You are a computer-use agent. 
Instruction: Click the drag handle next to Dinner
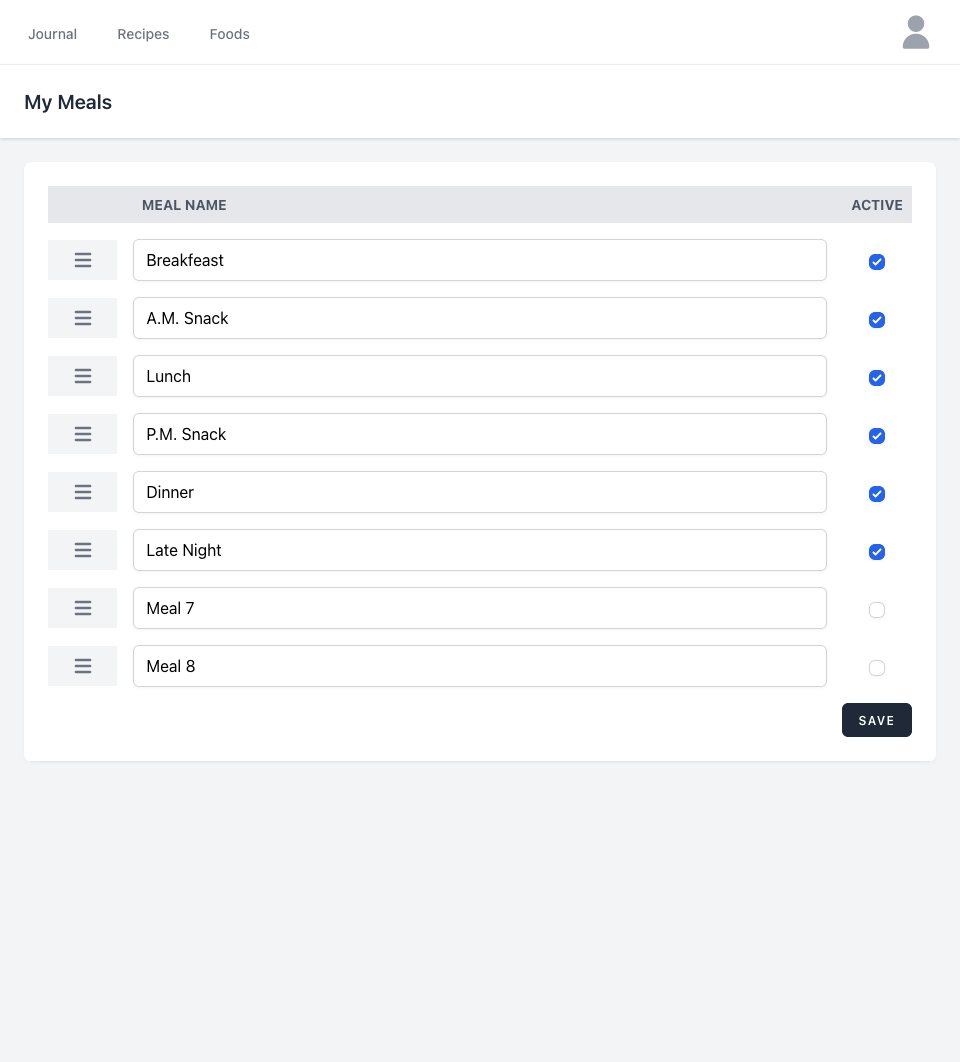83,492
